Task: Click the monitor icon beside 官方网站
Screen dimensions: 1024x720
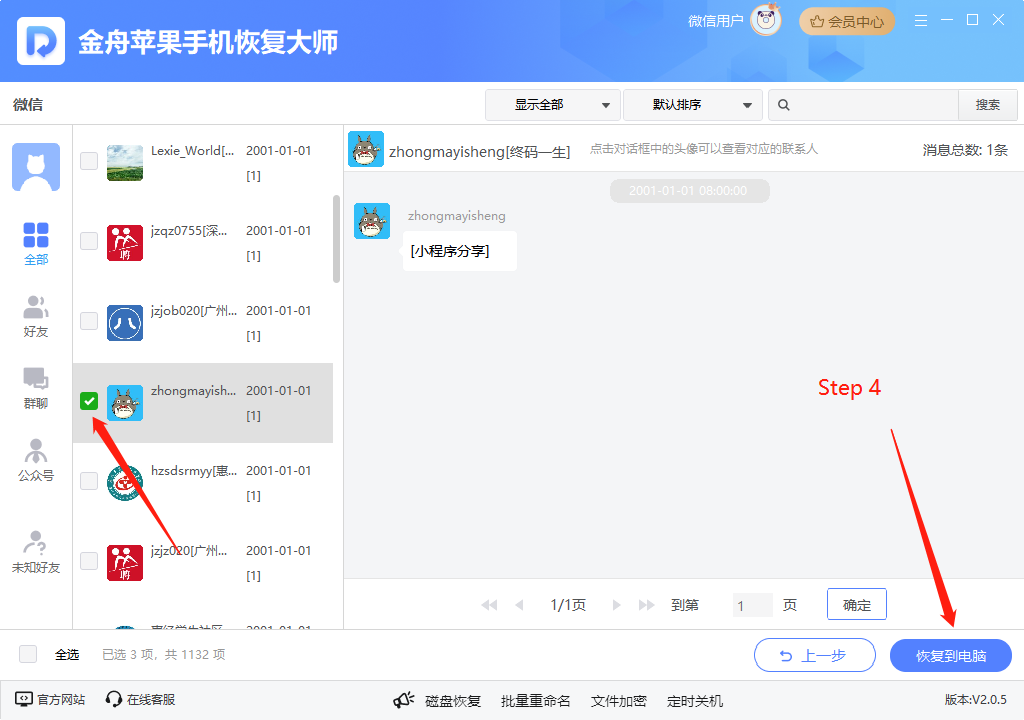Action: pos(24,700)
